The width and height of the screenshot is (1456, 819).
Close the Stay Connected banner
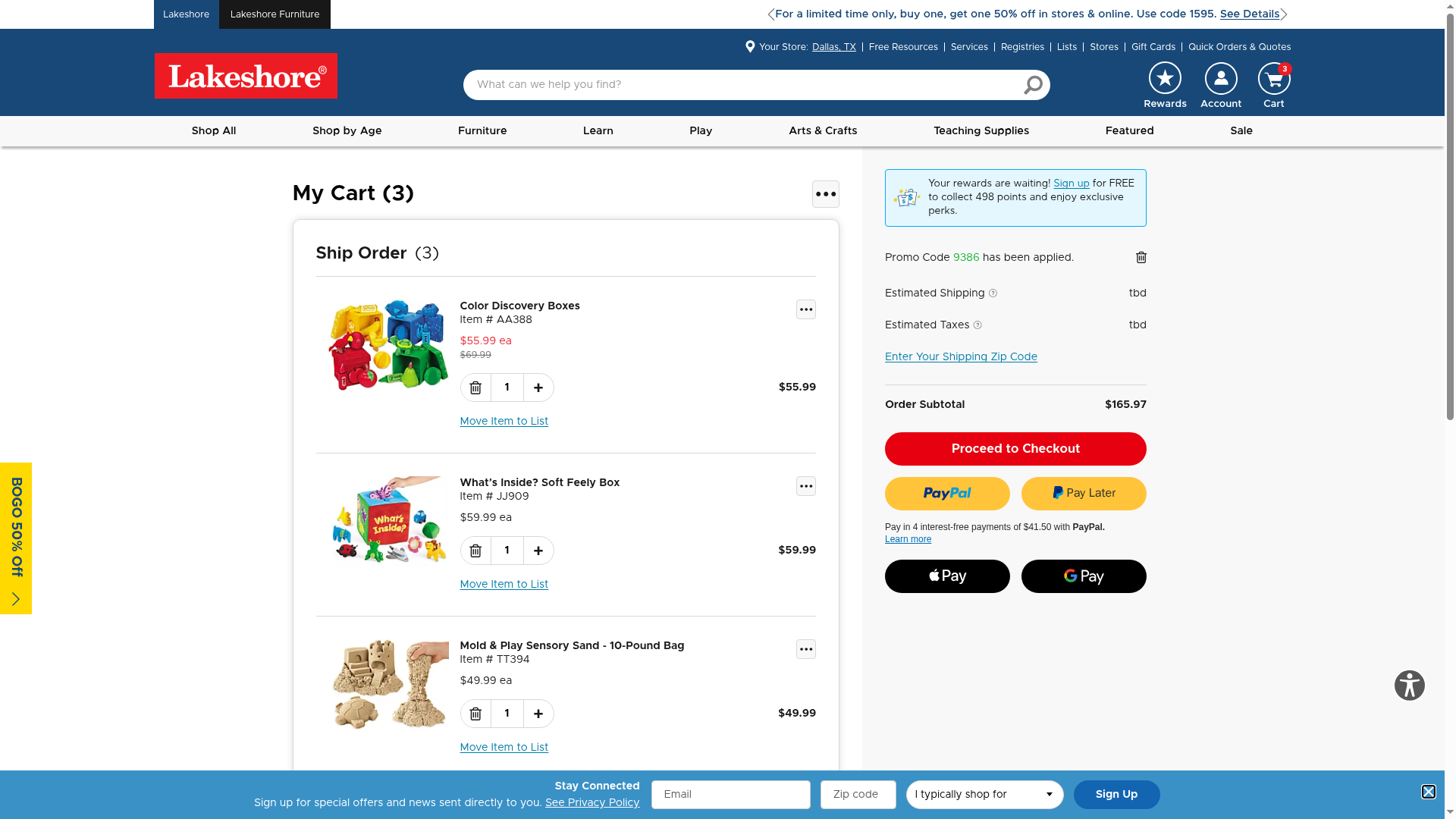tap(1429, 792)
